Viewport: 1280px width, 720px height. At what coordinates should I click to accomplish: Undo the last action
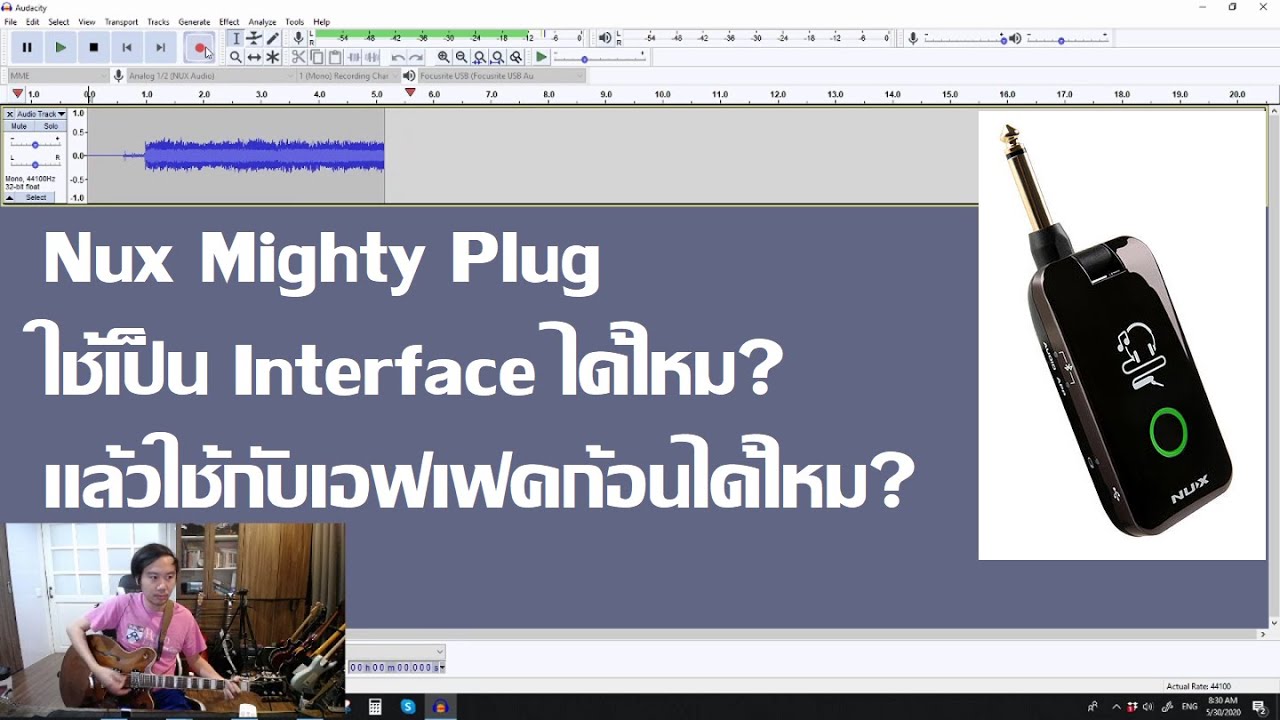pyautogui.click(x=398, y=57)
